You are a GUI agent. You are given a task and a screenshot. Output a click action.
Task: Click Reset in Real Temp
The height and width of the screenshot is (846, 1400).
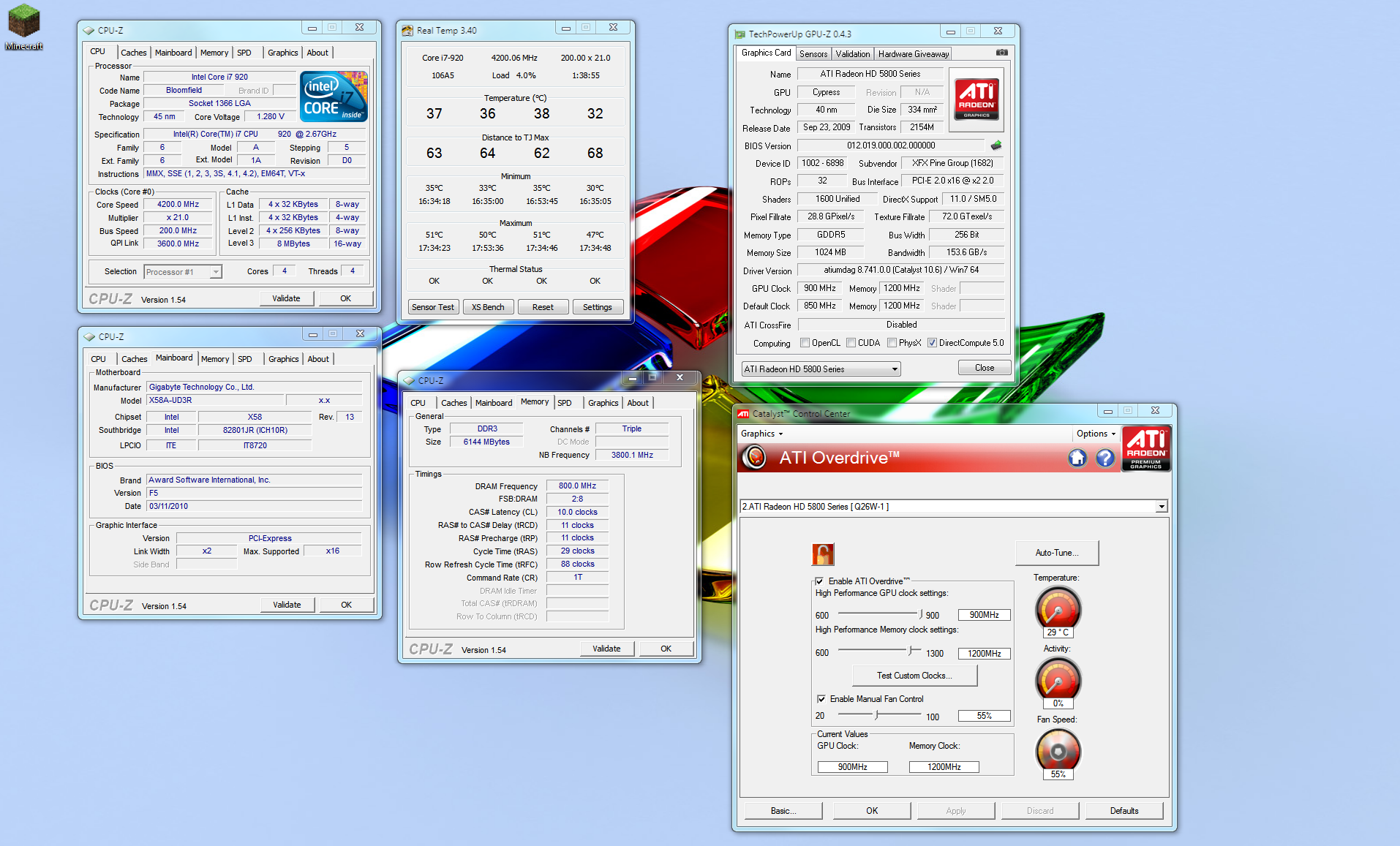point(543,307)
